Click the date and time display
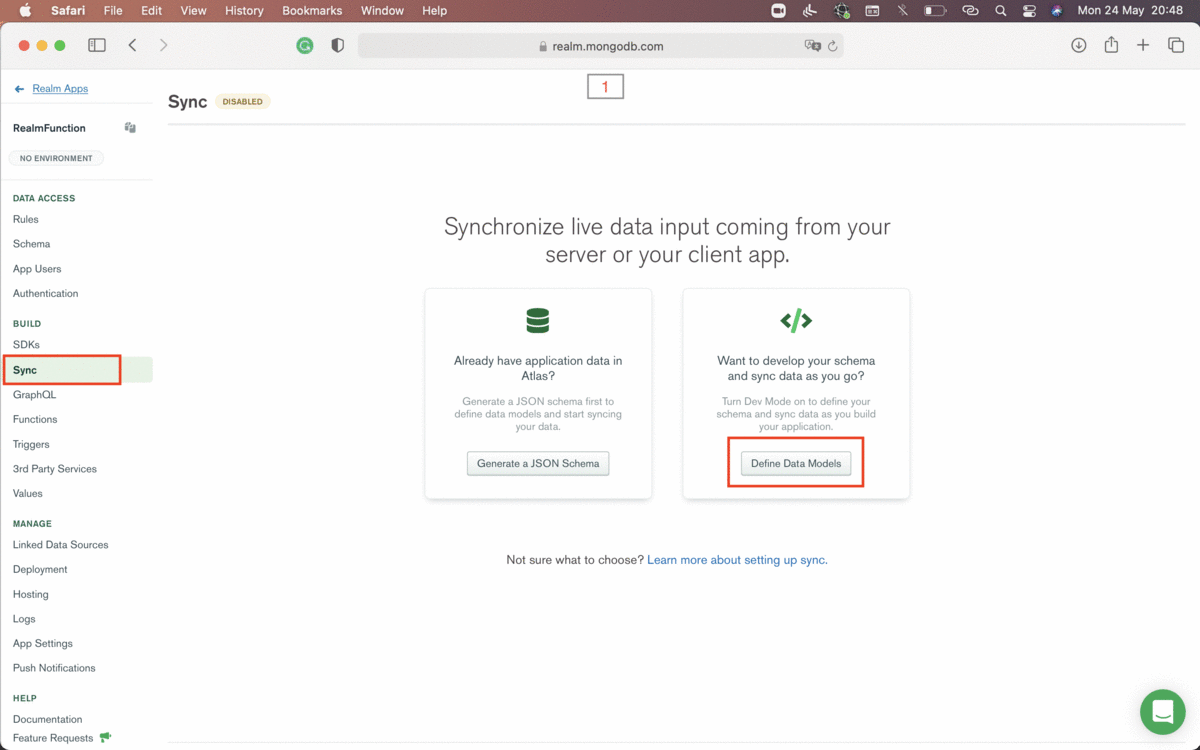Image resolution: width=1200 pixels, height=750 pixels. click(1129, 11)
